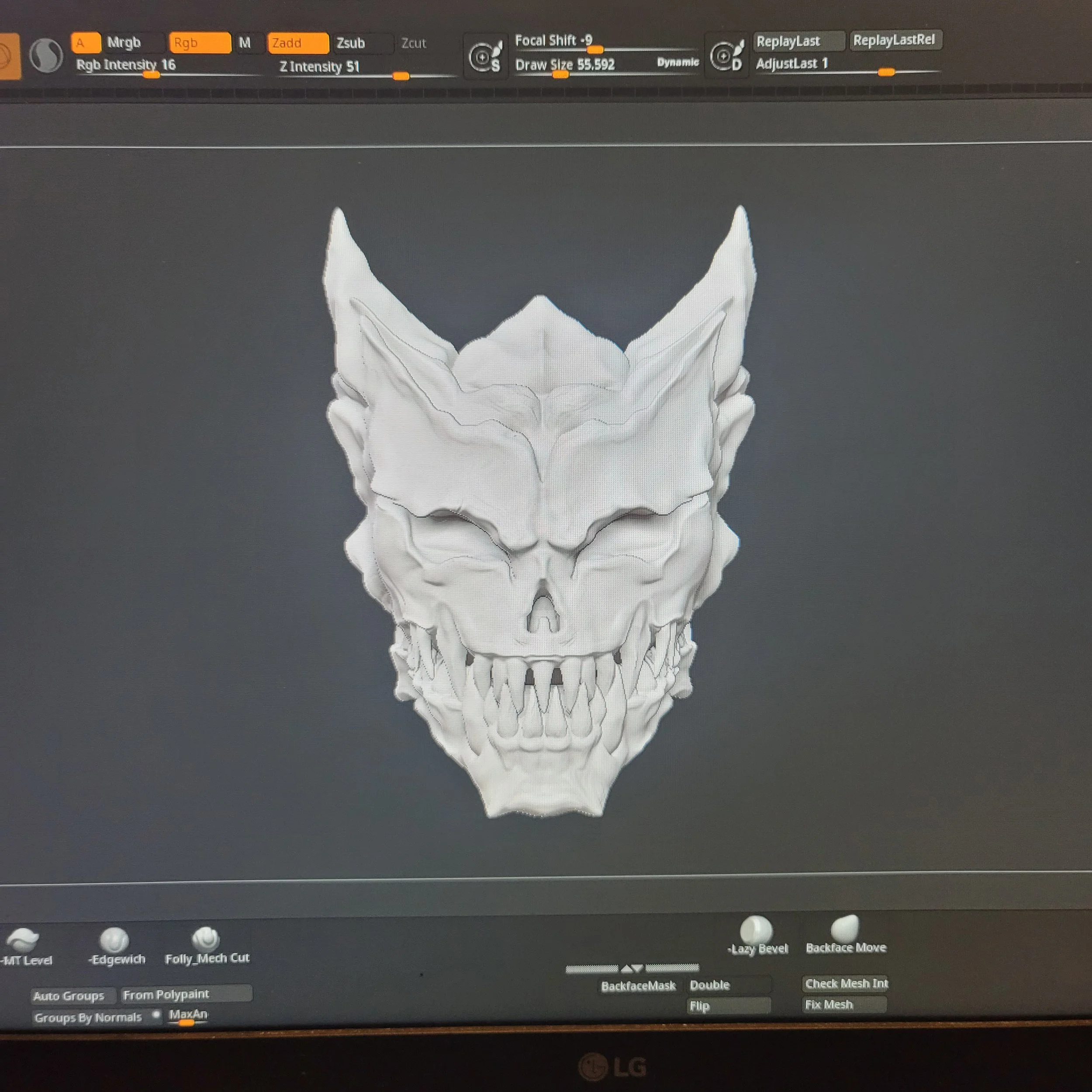Click the Fix Mesh button
The width and height of the screenshot is (1092, 1092).
[844, 1004]
